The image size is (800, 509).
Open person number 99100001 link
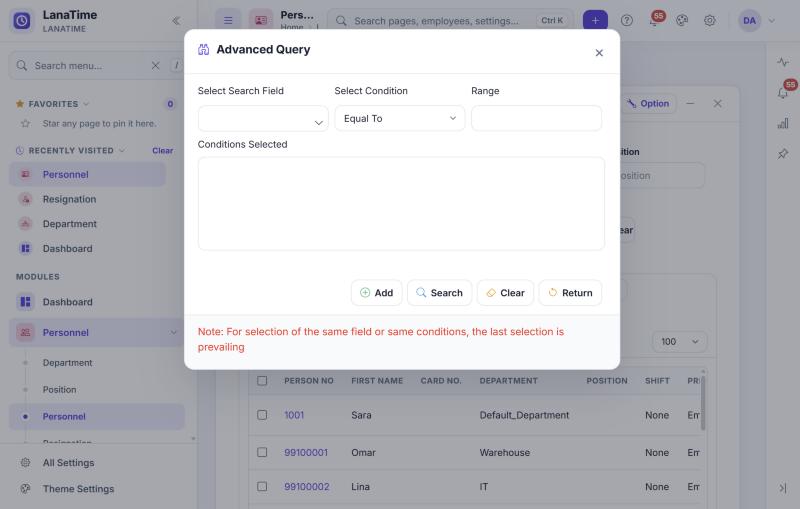(x=306, y=452)
